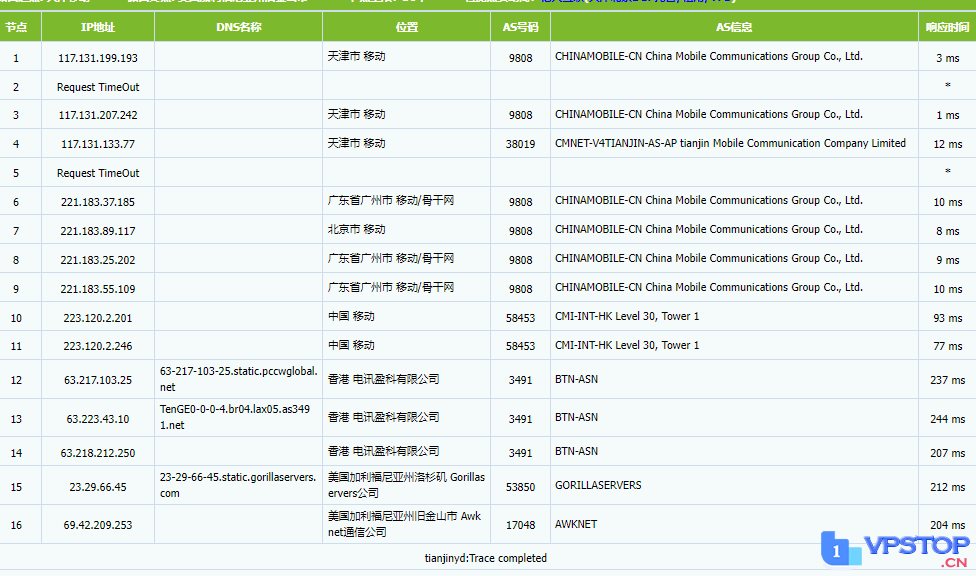Click location 北京市 移动

(357, 229)
